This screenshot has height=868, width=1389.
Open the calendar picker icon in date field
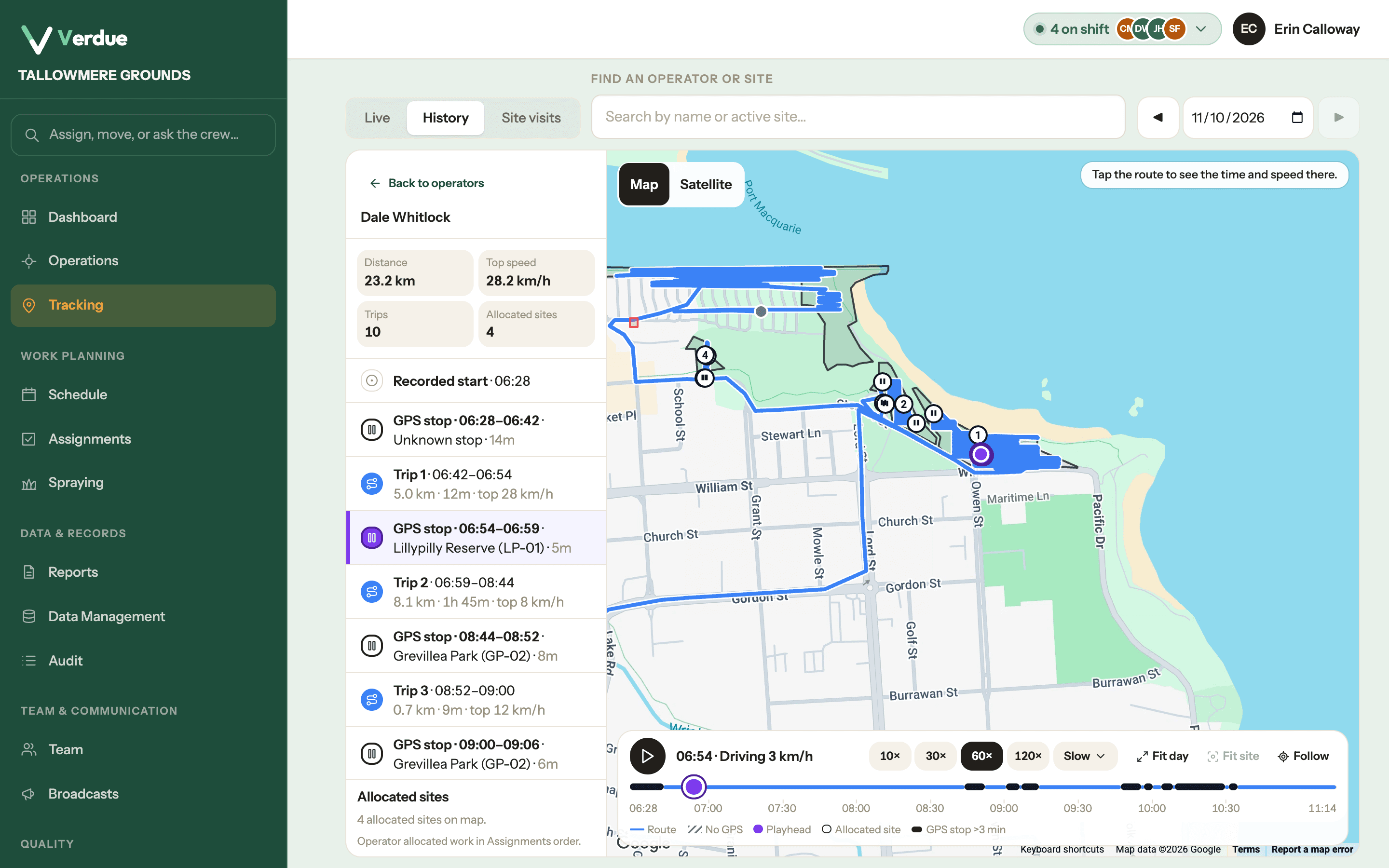[1296, 117]
